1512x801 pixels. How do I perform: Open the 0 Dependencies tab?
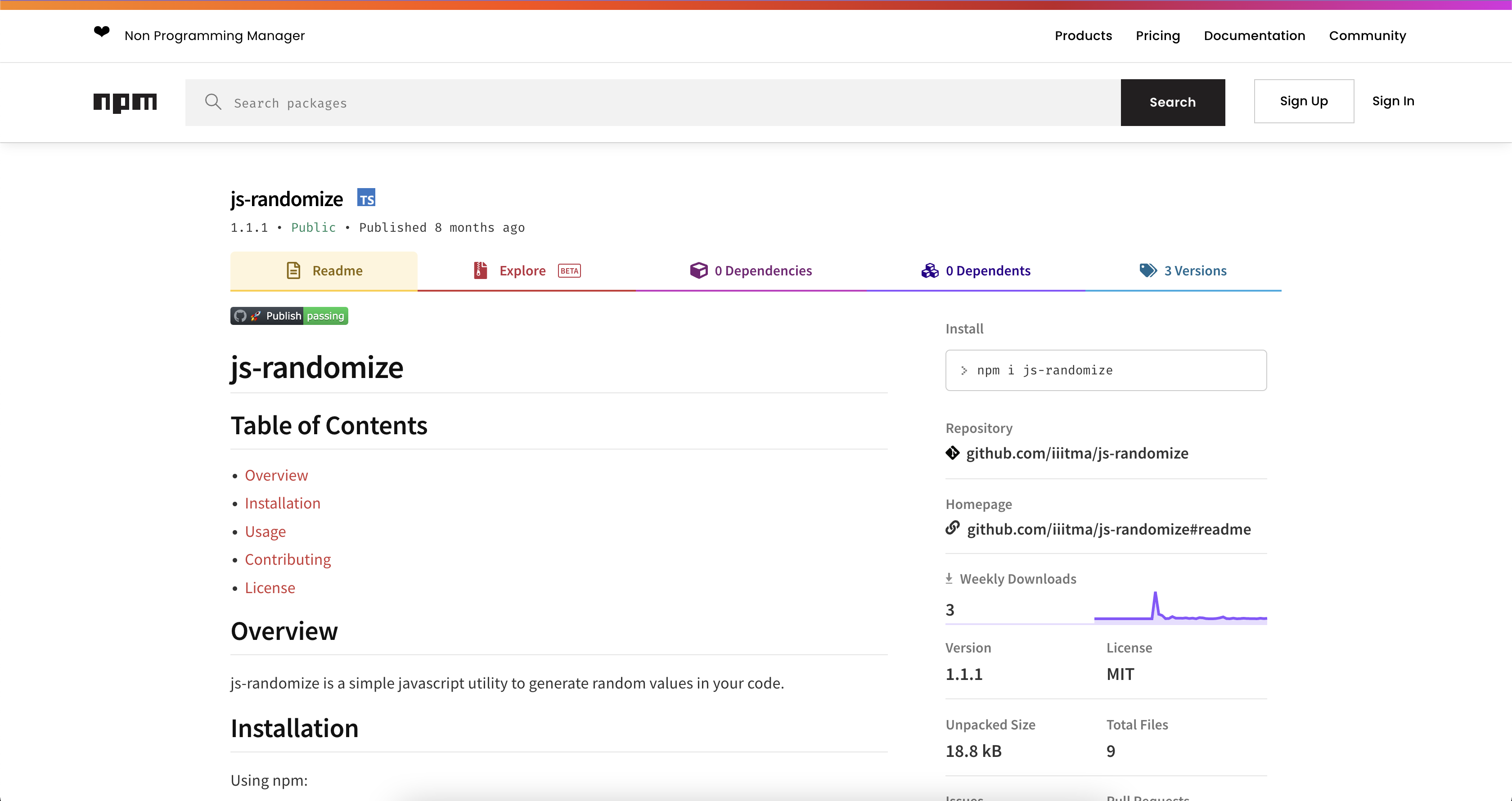tap(751, 271)
